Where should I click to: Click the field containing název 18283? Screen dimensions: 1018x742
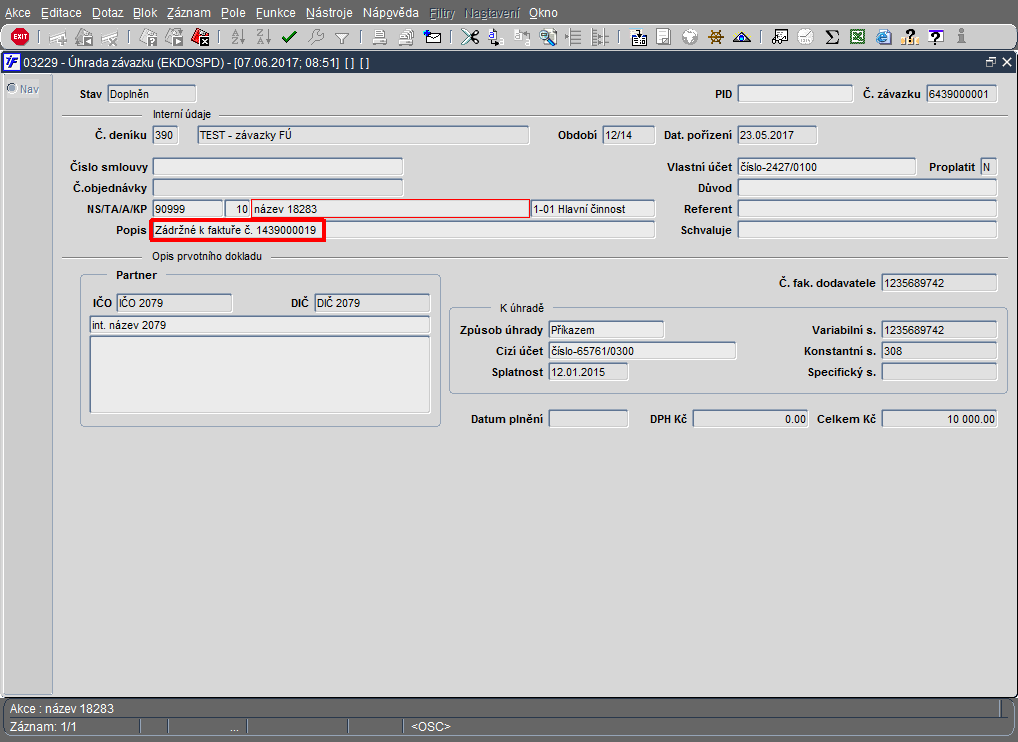click(x=390, y=209)
